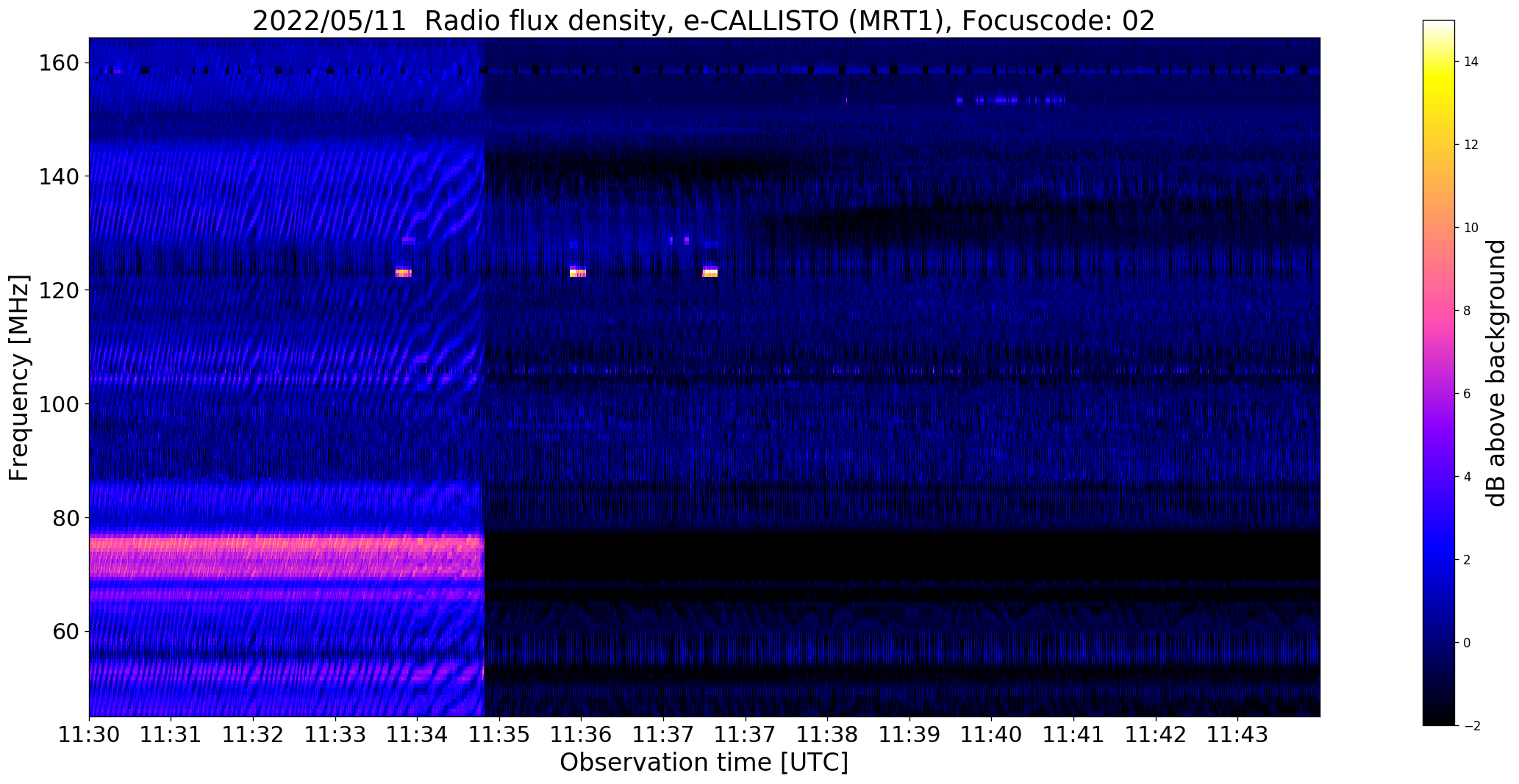The width and height of the screenshot is (1519, 784).
Task: Click the colorbar tick labeled 14
Action: 1471,62
